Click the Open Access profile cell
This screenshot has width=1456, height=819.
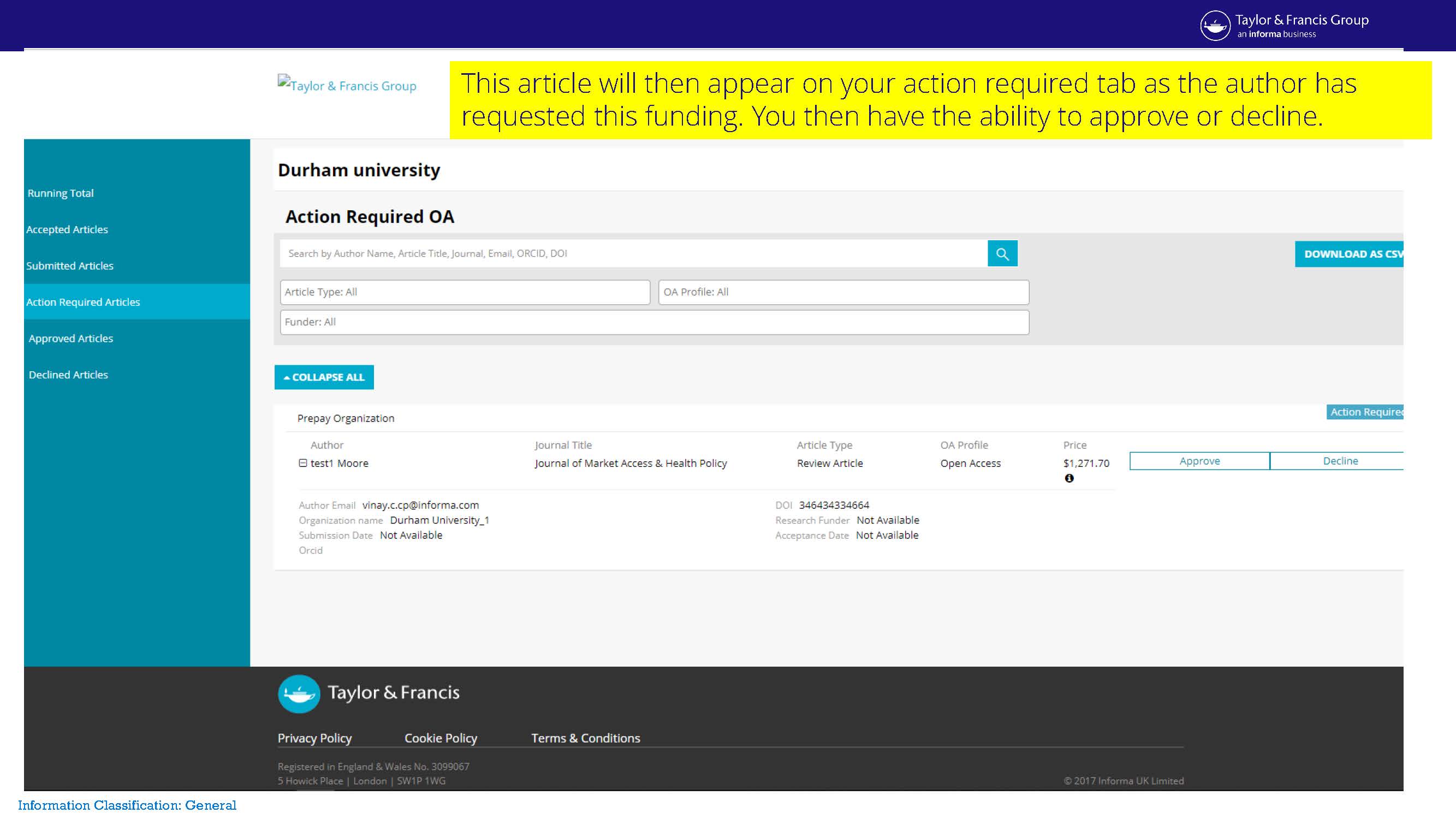(x=971, y=464)
